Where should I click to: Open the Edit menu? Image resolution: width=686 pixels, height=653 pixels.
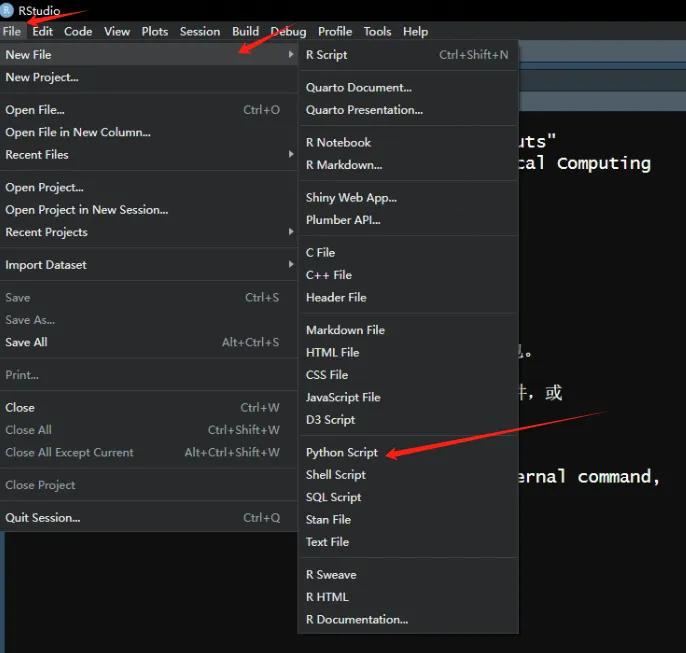point(42,31)
